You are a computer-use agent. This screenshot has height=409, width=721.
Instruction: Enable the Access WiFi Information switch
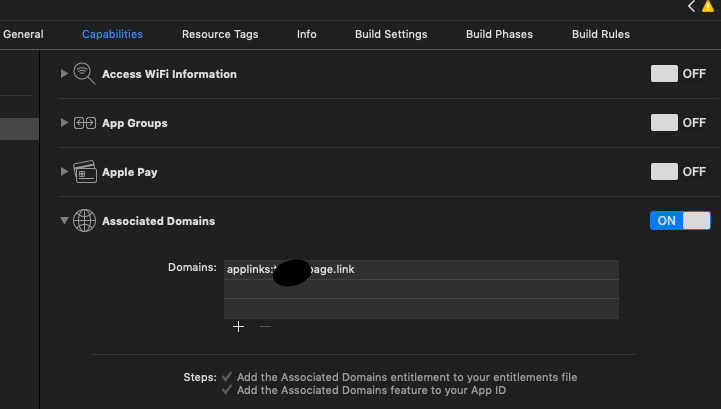pyautogui.click(x=679, y=74)
